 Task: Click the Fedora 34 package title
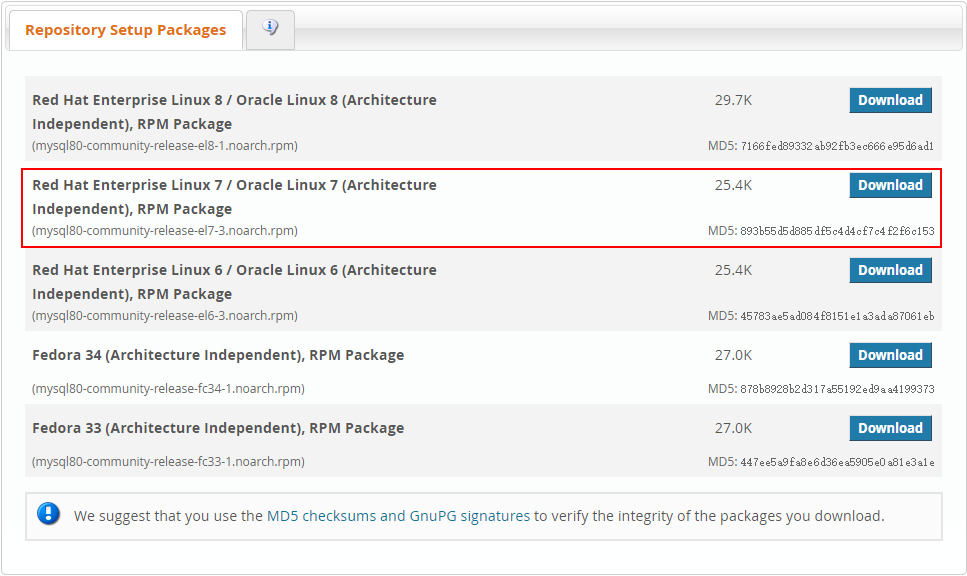point(218,355)
